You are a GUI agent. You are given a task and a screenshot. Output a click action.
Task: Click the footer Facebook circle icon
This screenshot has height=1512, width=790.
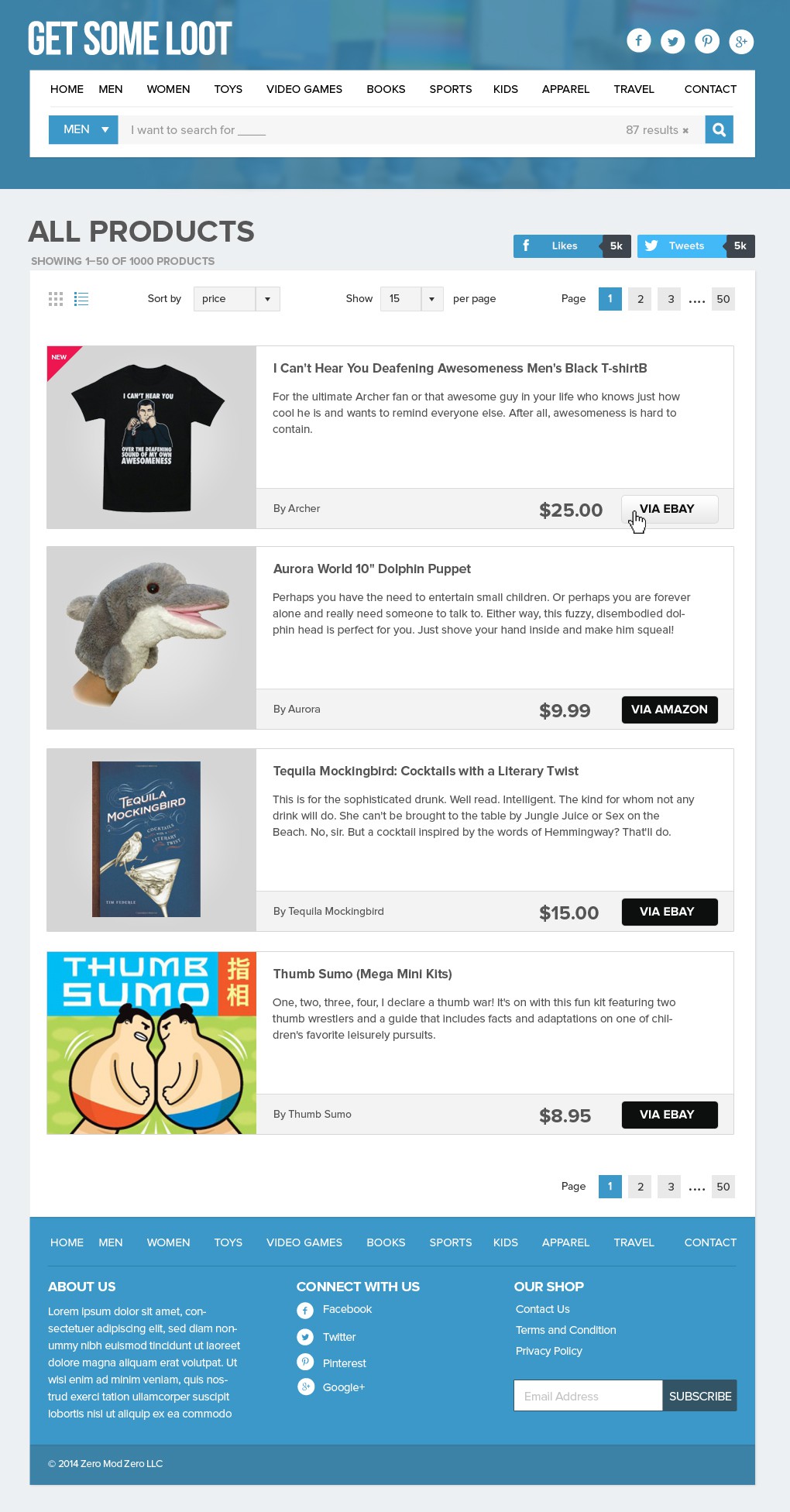coord(305,1310)
